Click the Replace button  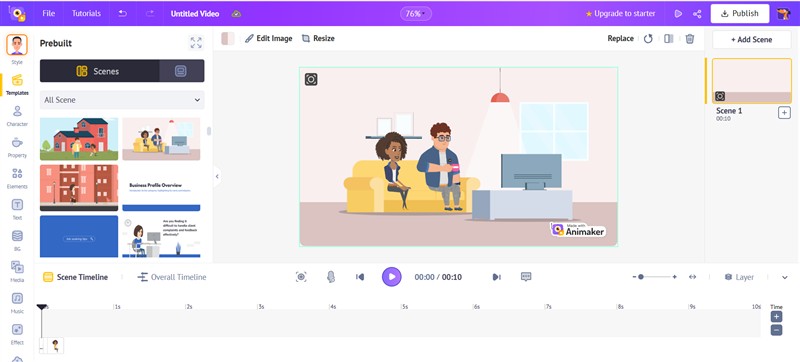(x=620, y=38)
